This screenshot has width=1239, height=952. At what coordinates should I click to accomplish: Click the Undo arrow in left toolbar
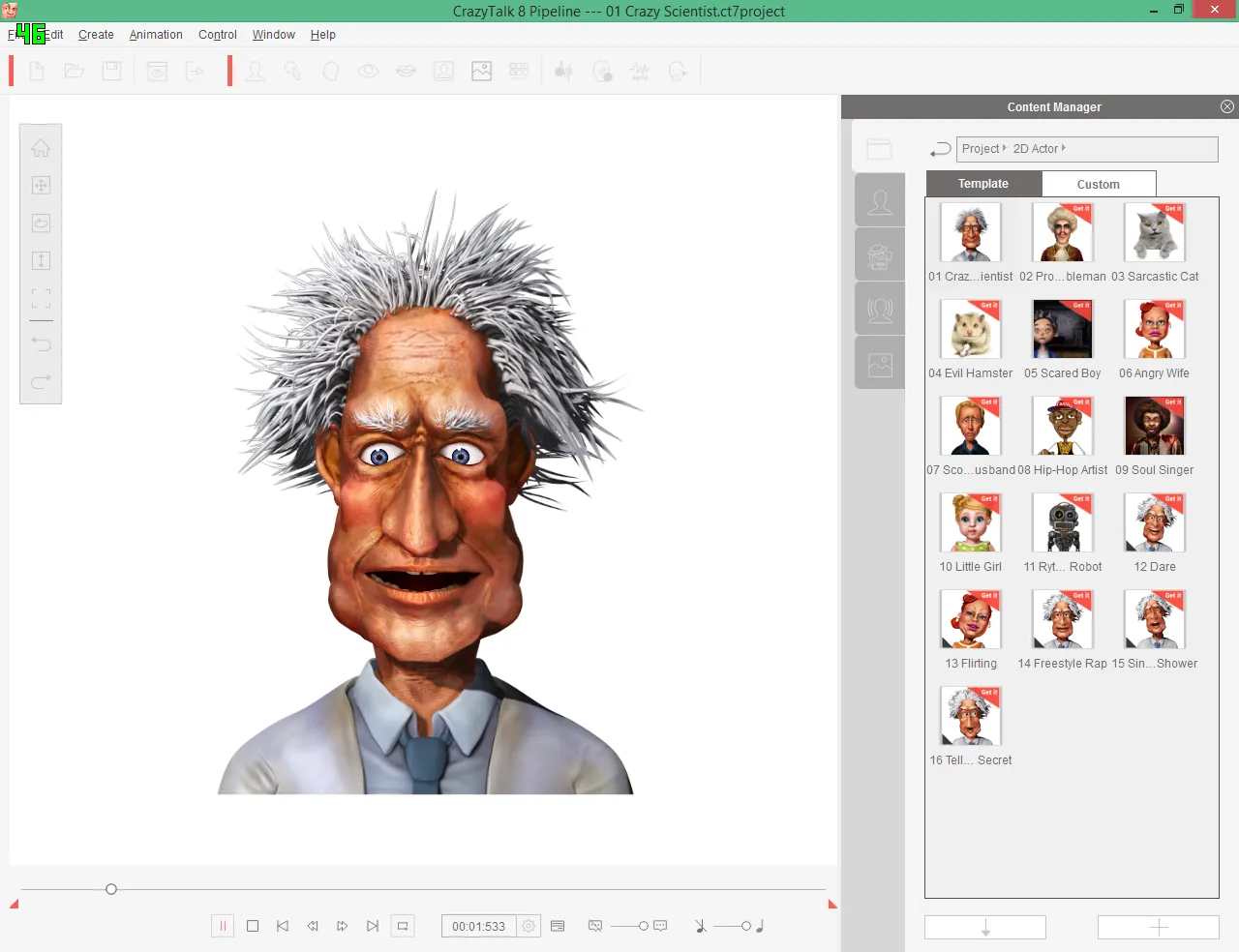(41, 343)
